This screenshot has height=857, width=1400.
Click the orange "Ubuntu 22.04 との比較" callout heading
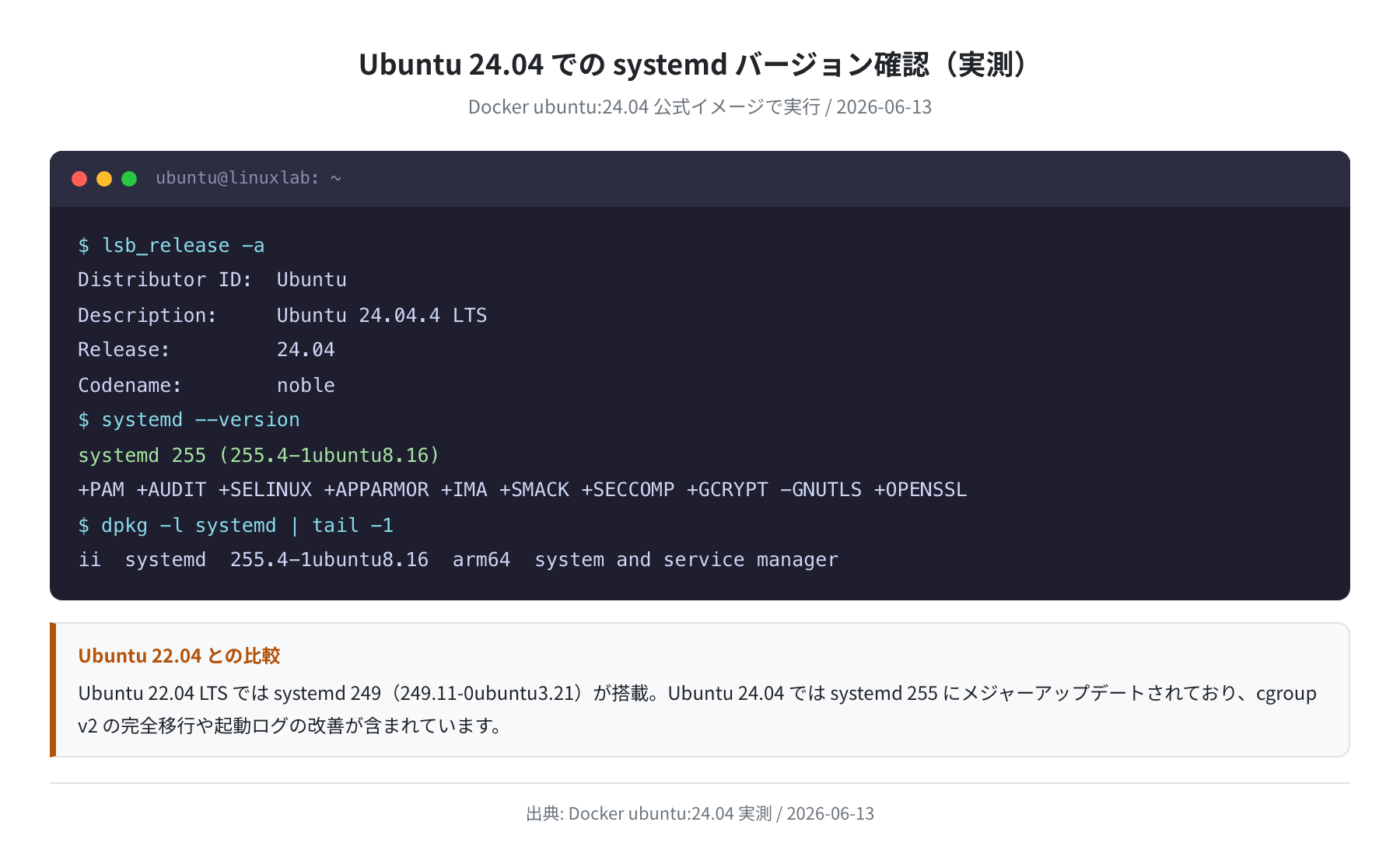[x=180, y=656]
